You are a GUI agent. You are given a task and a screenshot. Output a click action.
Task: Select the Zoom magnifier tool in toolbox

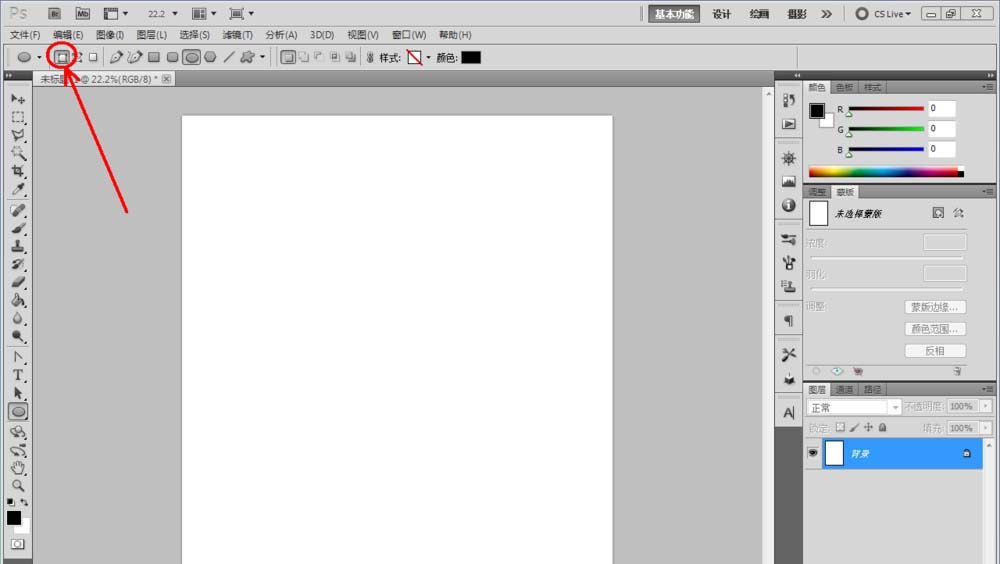tap(18, 486)
